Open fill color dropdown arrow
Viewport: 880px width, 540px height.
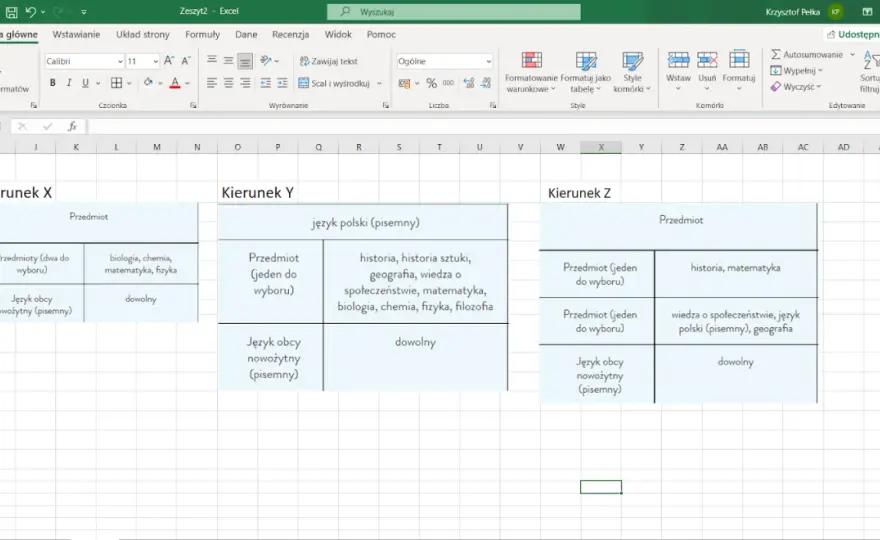(160, 84)
